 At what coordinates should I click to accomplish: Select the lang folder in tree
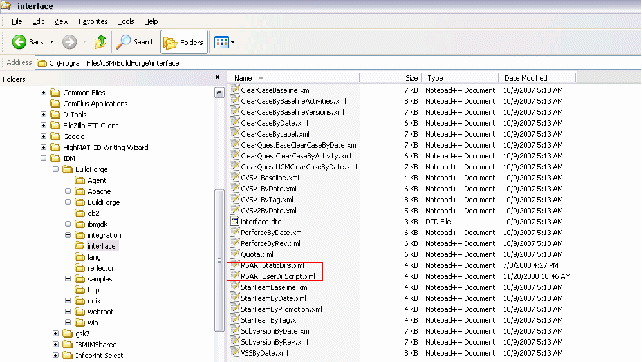click(88, 257)
